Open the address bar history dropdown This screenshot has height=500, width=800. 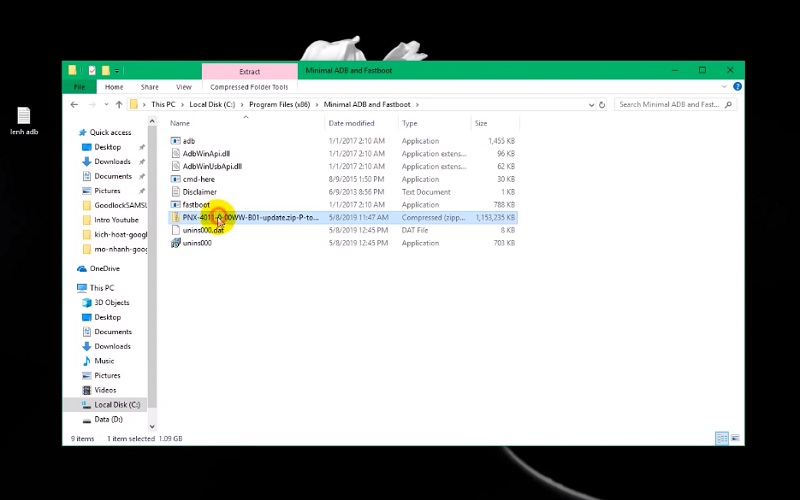tap(591, 105)
